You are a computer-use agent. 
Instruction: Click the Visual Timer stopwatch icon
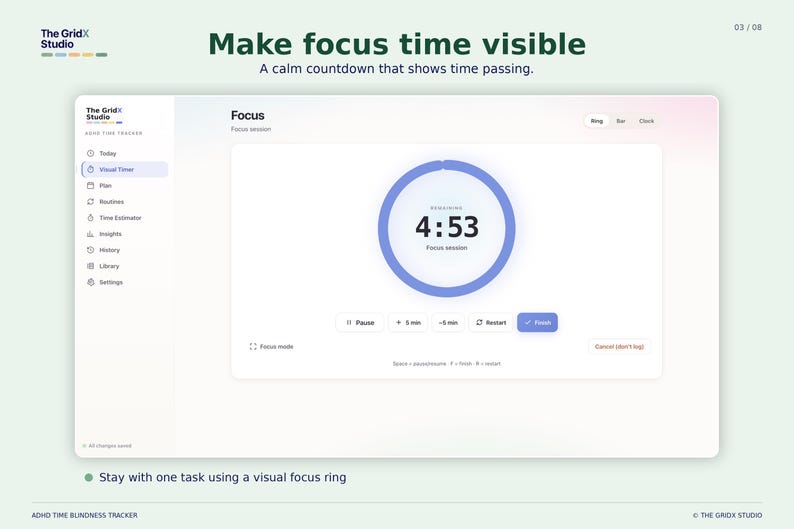(x=90, y=170)
